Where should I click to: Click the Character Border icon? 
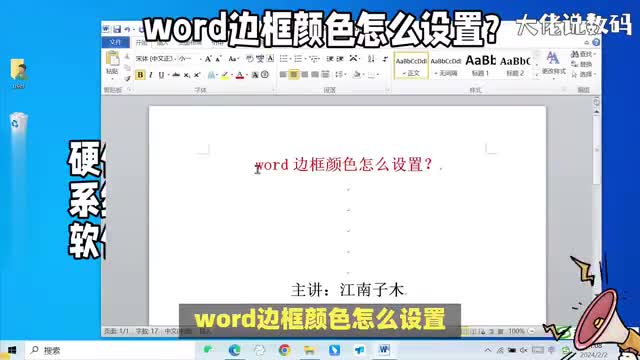click(270, 59)
